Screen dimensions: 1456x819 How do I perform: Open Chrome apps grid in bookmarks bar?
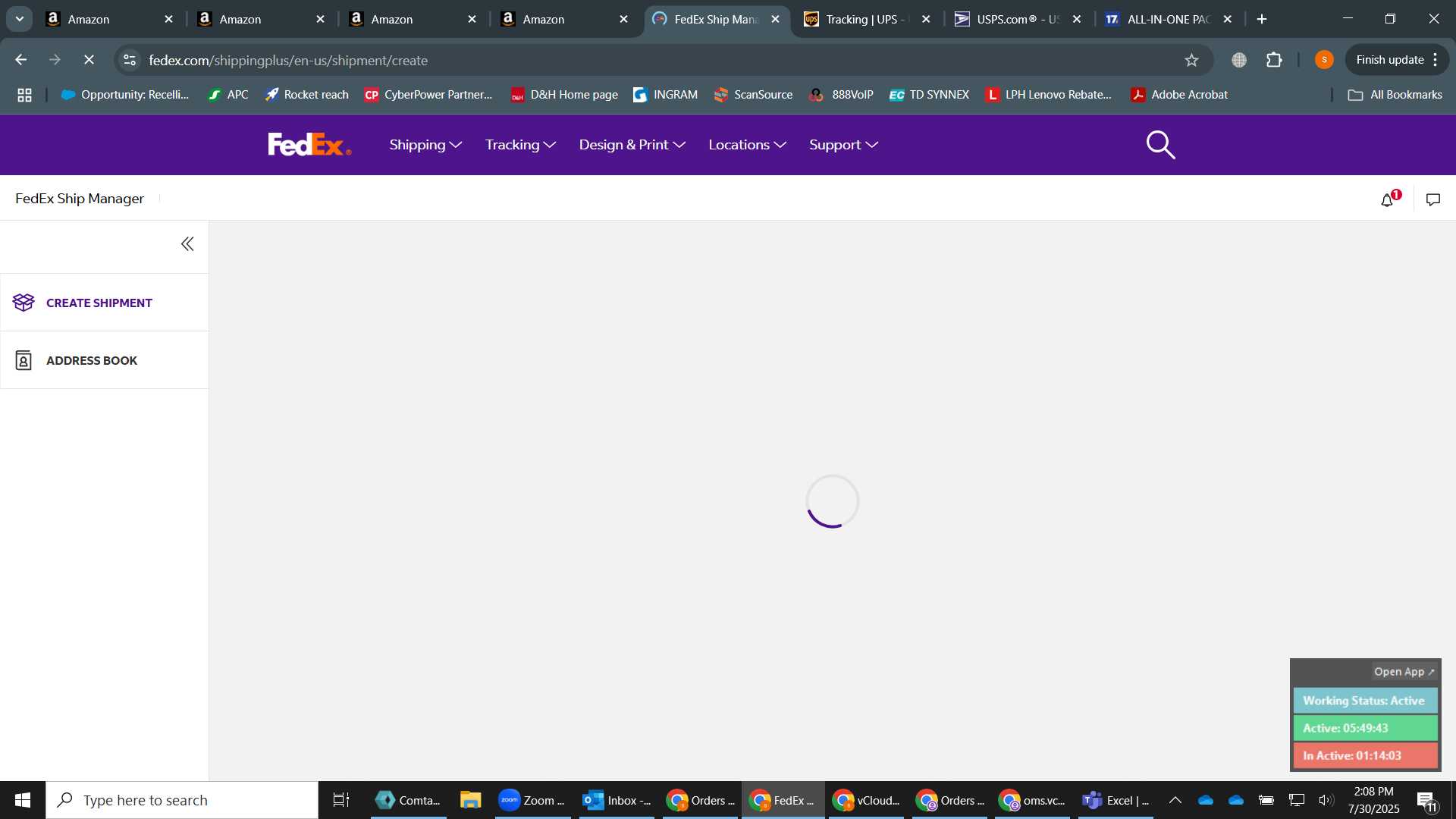point(24,95)
